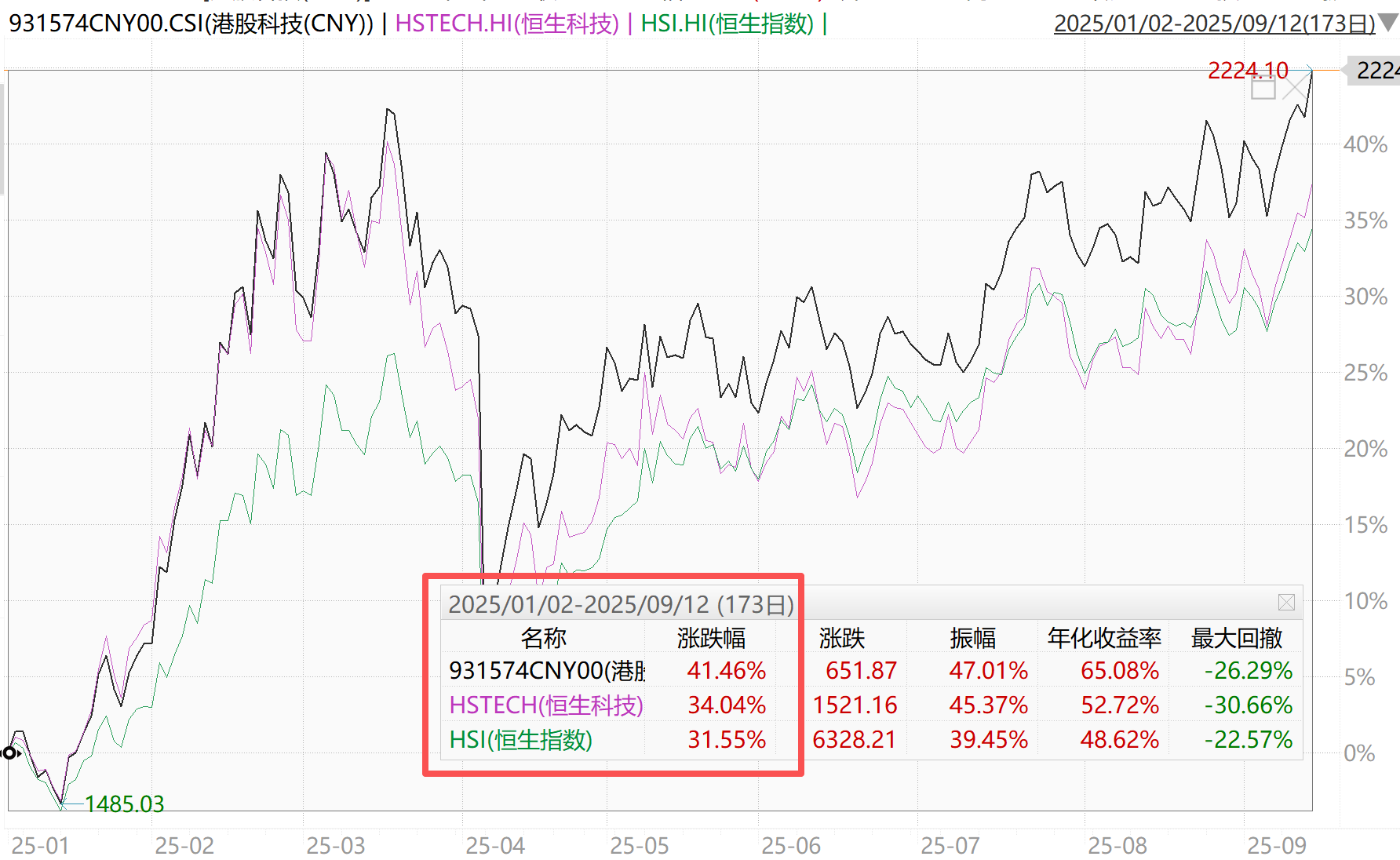Click the 25-04 label on the time axis
1400x860 pixels.
[495, 846]
